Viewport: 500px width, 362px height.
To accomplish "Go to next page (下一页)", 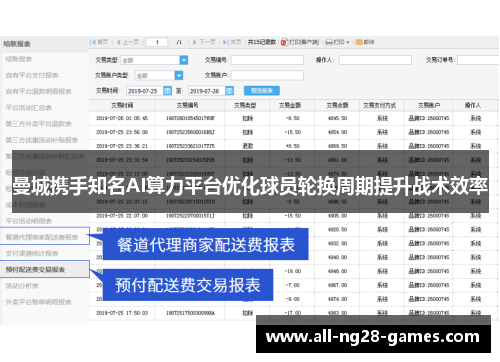I will pos(204,42).
